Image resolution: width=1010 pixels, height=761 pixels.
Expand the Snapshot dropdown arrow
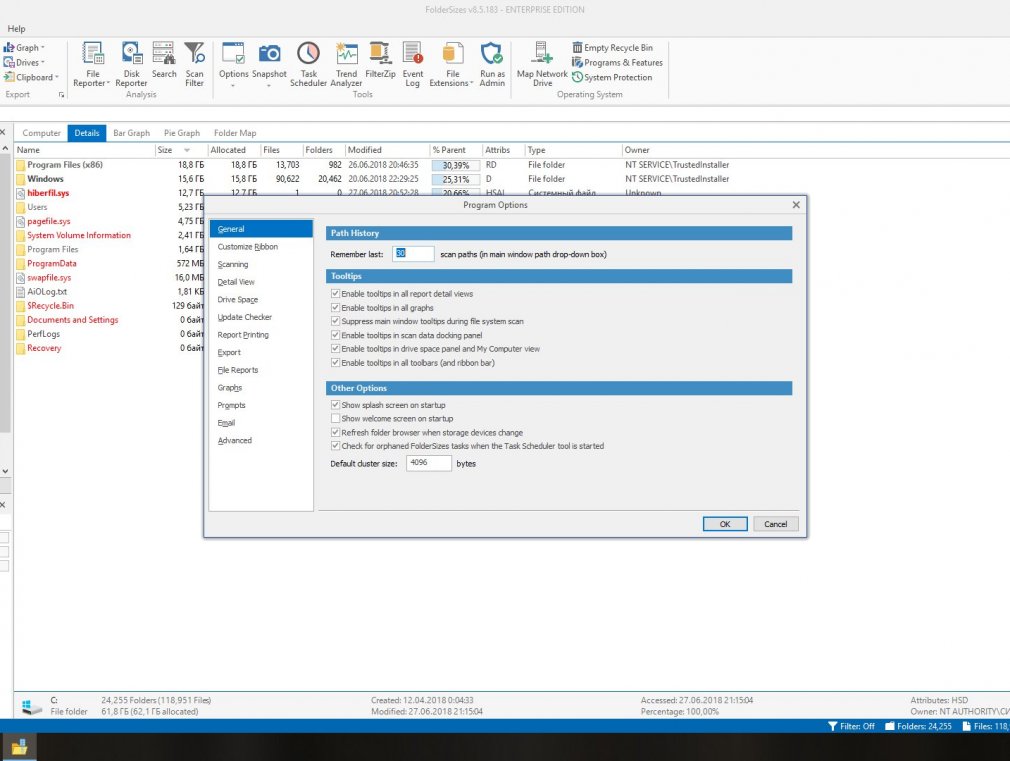coord(269,85)
